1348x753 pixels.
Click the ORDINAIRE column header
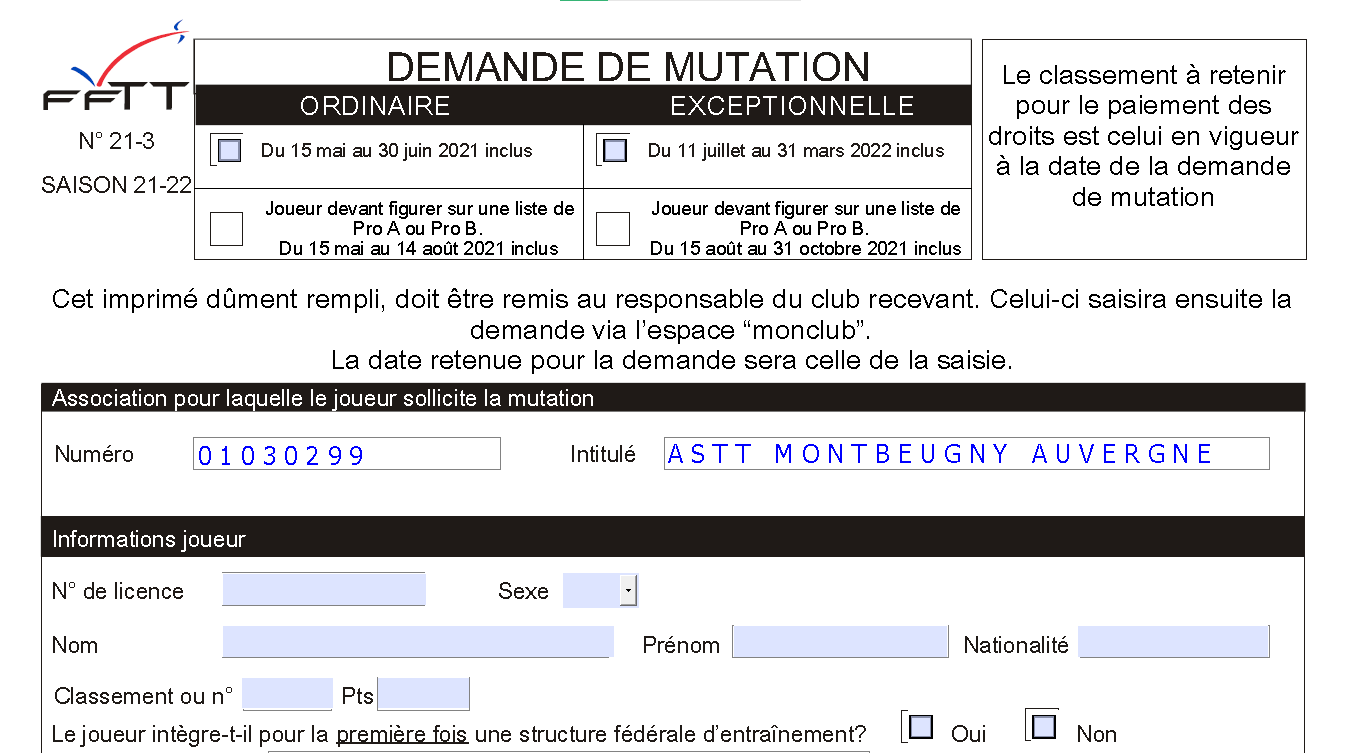[x=375, y=106]
